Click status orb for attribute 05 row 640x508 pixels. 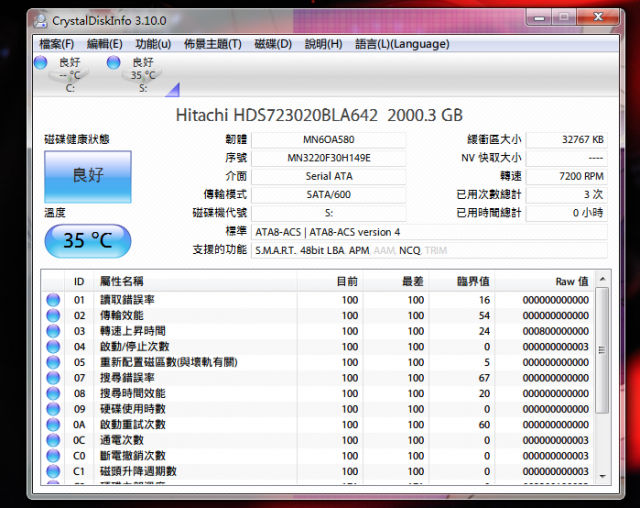(x=53, y=362)
